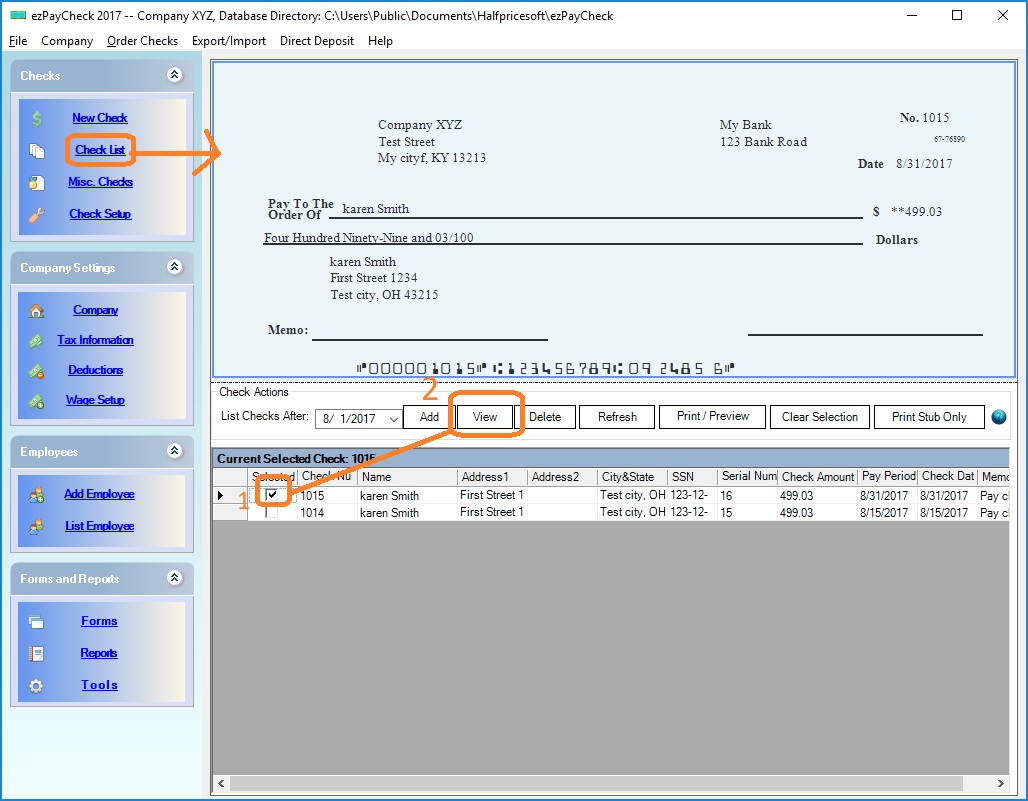Screen dimensions: 1028x801
Task: Click the Tools gear icon
Action: [x=37, y=686]
